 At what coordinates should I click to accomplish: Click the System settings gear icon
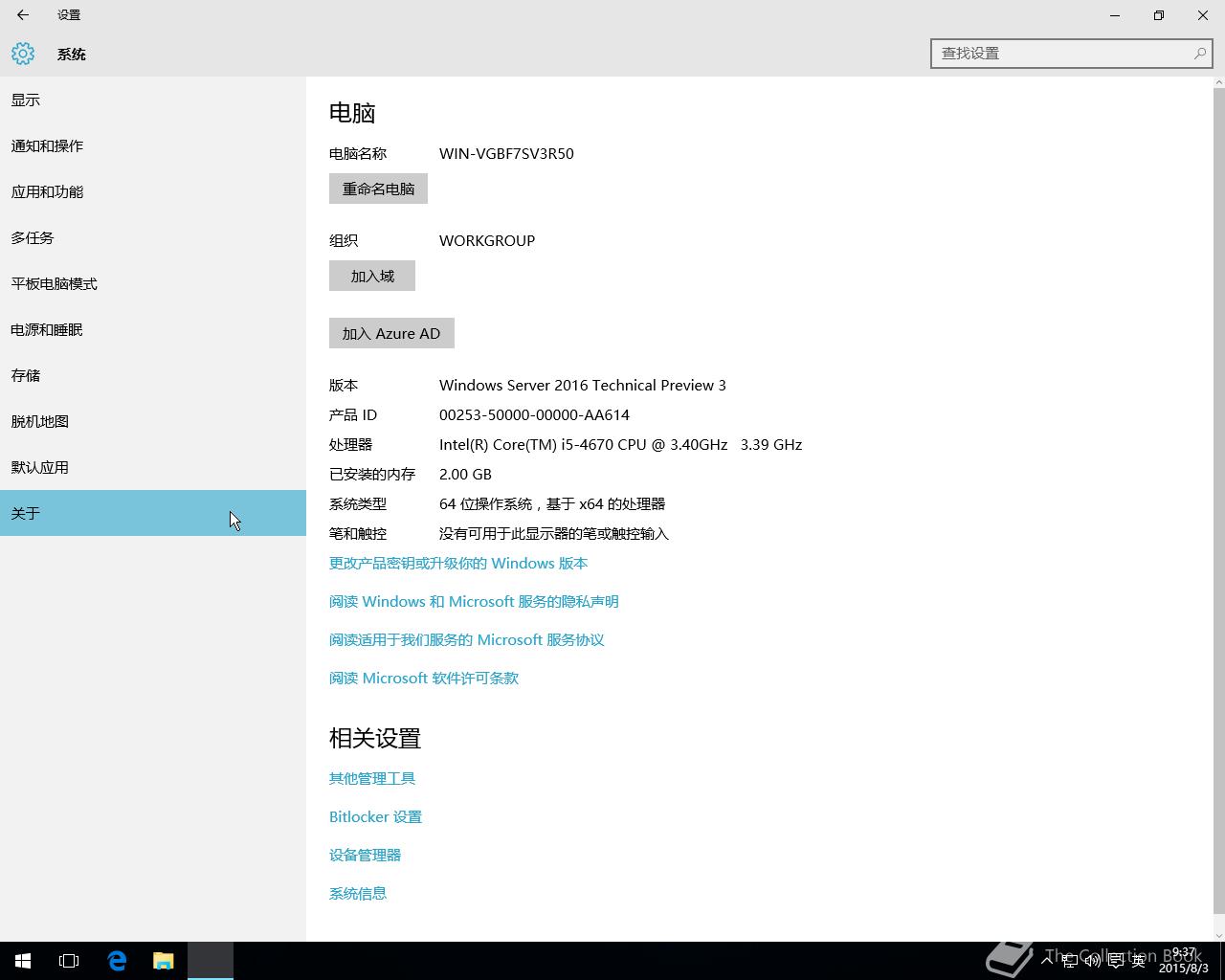[23, 54]
